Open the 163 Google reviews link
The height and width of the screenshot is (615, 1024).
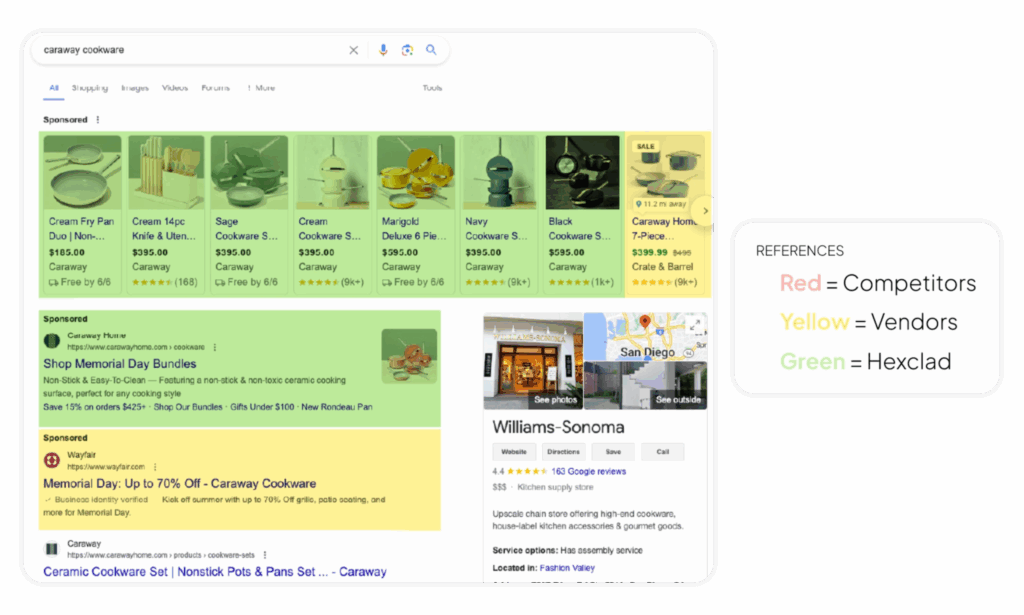coord(589,471)
